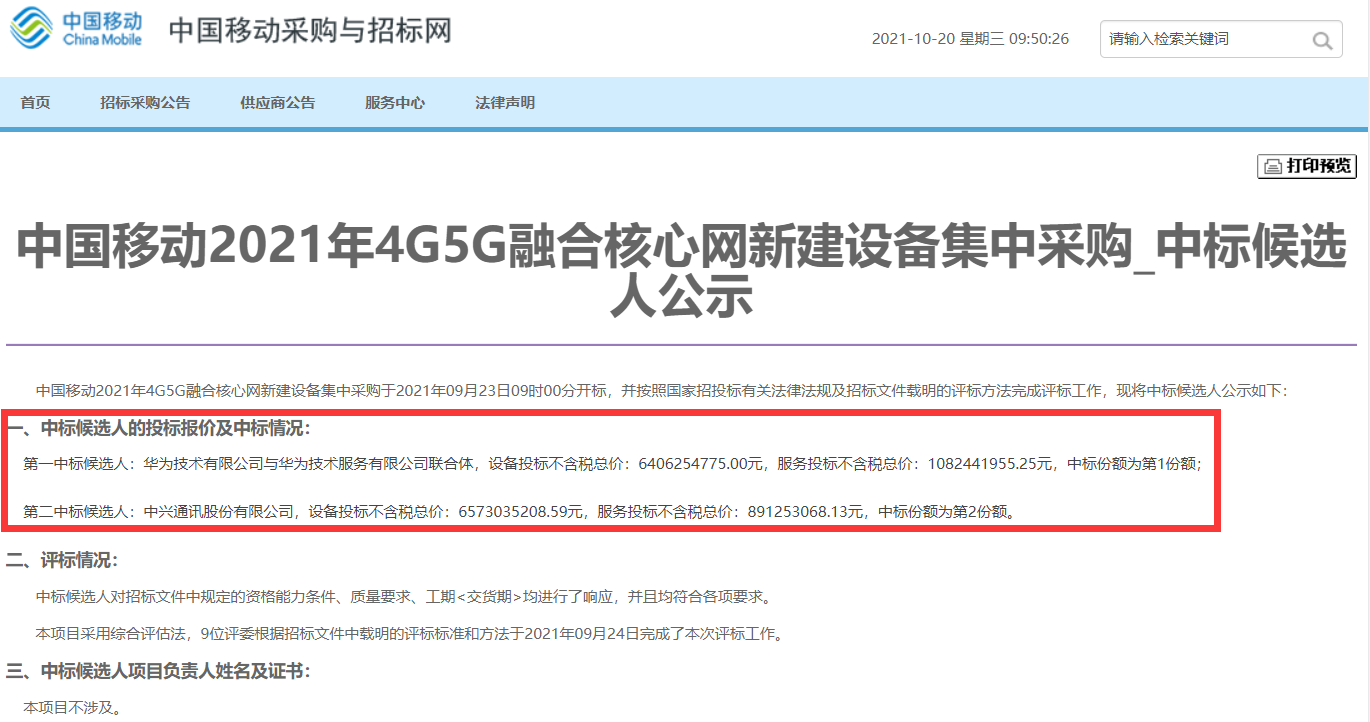
Task: Open the 招标采购公告 menu item
Action: tap(145, 103)
